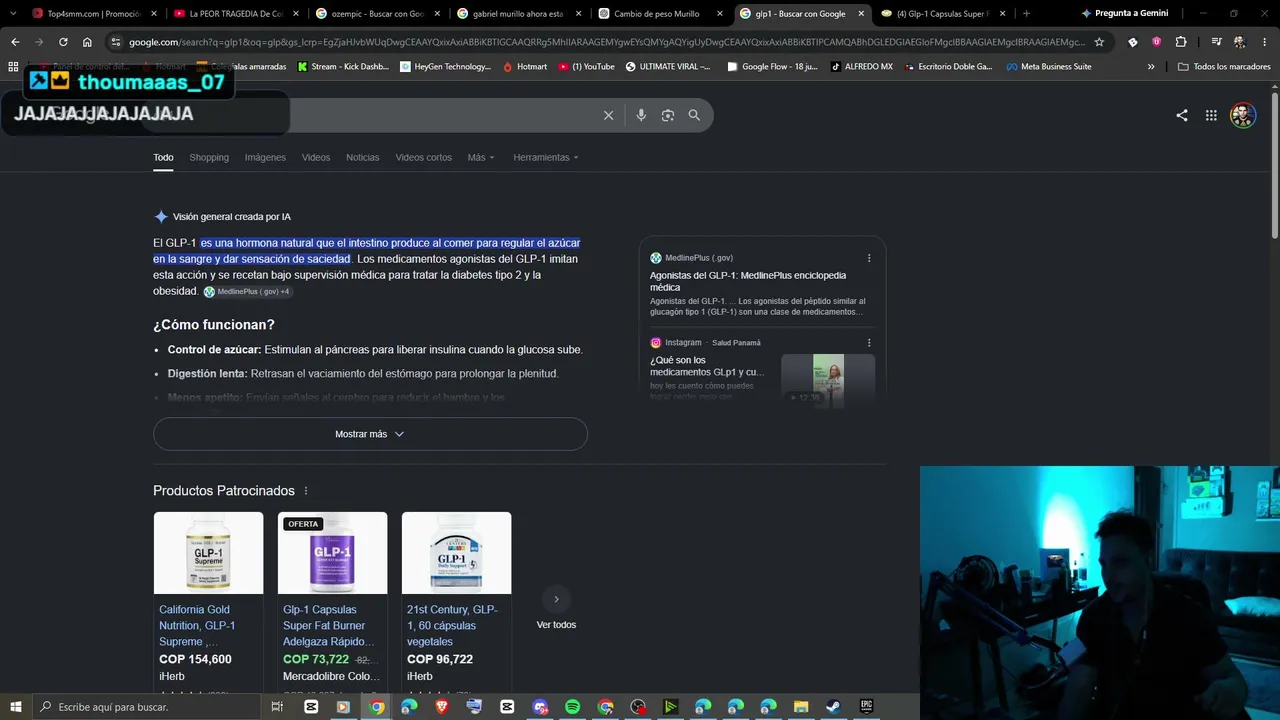Viewport: 1280px width, 720px height.
Task: Search by image with Google Lens
Action: tap(668, 115)
